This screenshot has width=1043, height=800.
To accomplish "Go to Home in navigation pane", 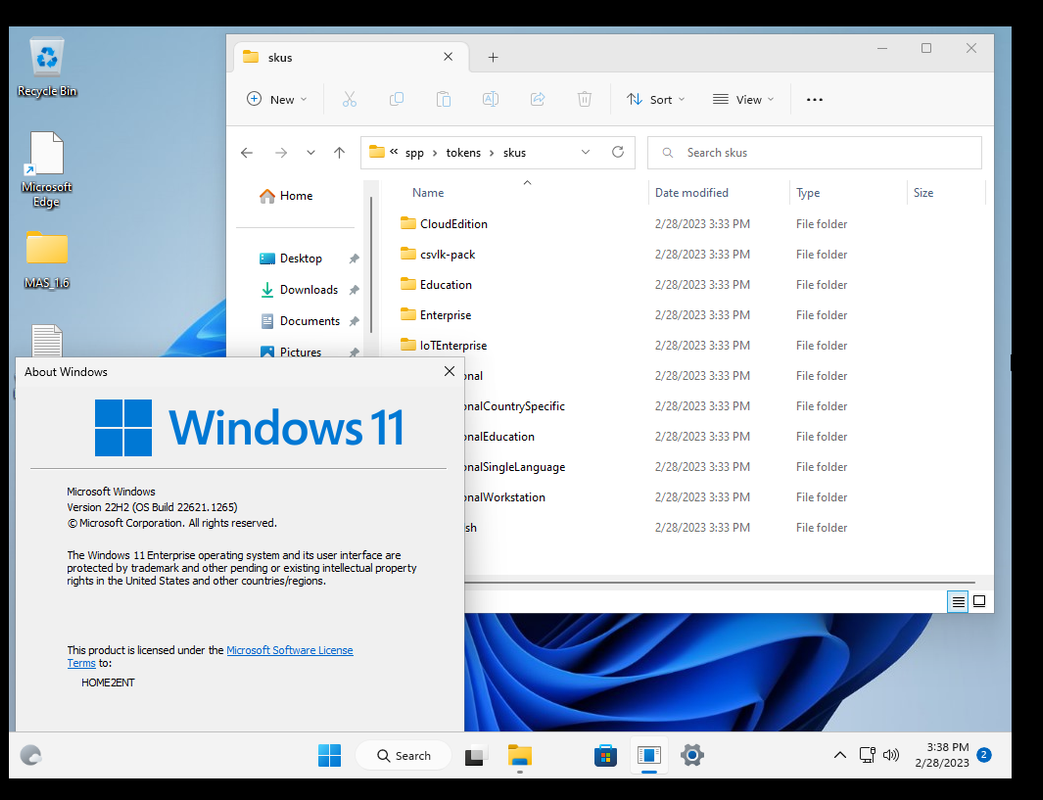I will click(x=286, y=196).
